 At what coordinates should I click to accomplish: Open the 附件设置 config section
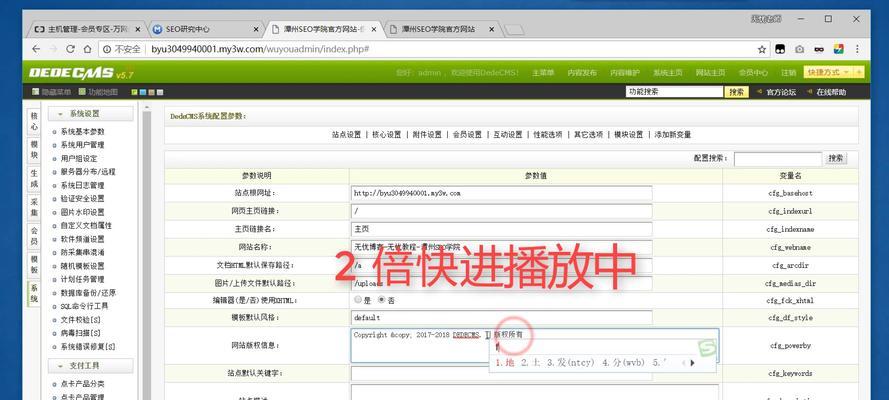tap(427, 135)
